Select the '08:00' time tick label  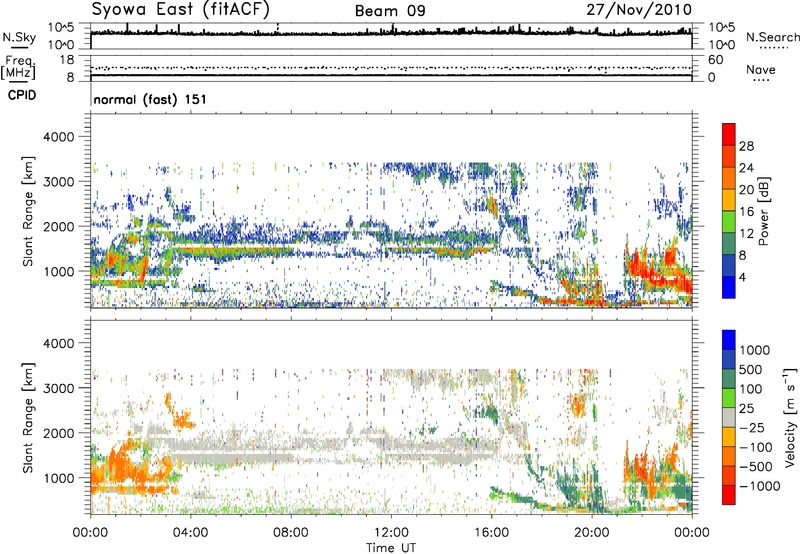[291, 533]
